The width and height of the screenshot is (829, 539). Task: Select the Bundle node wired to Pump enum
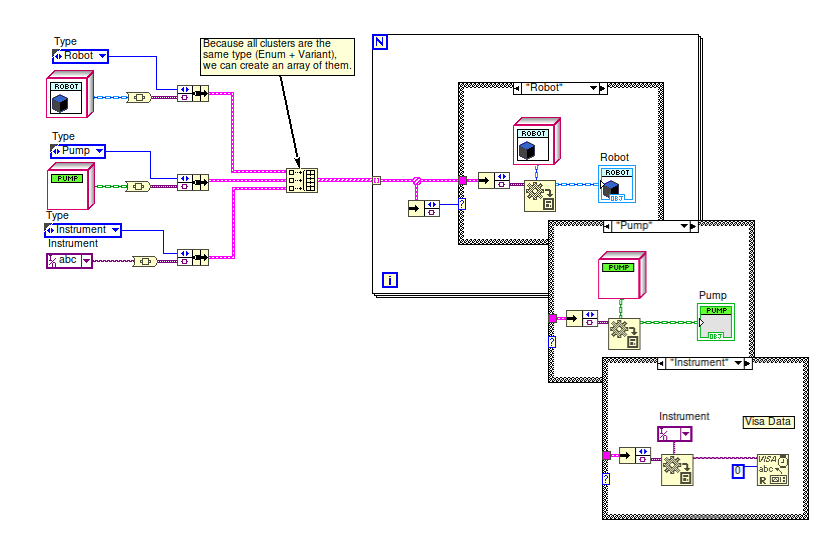point(193,182)
